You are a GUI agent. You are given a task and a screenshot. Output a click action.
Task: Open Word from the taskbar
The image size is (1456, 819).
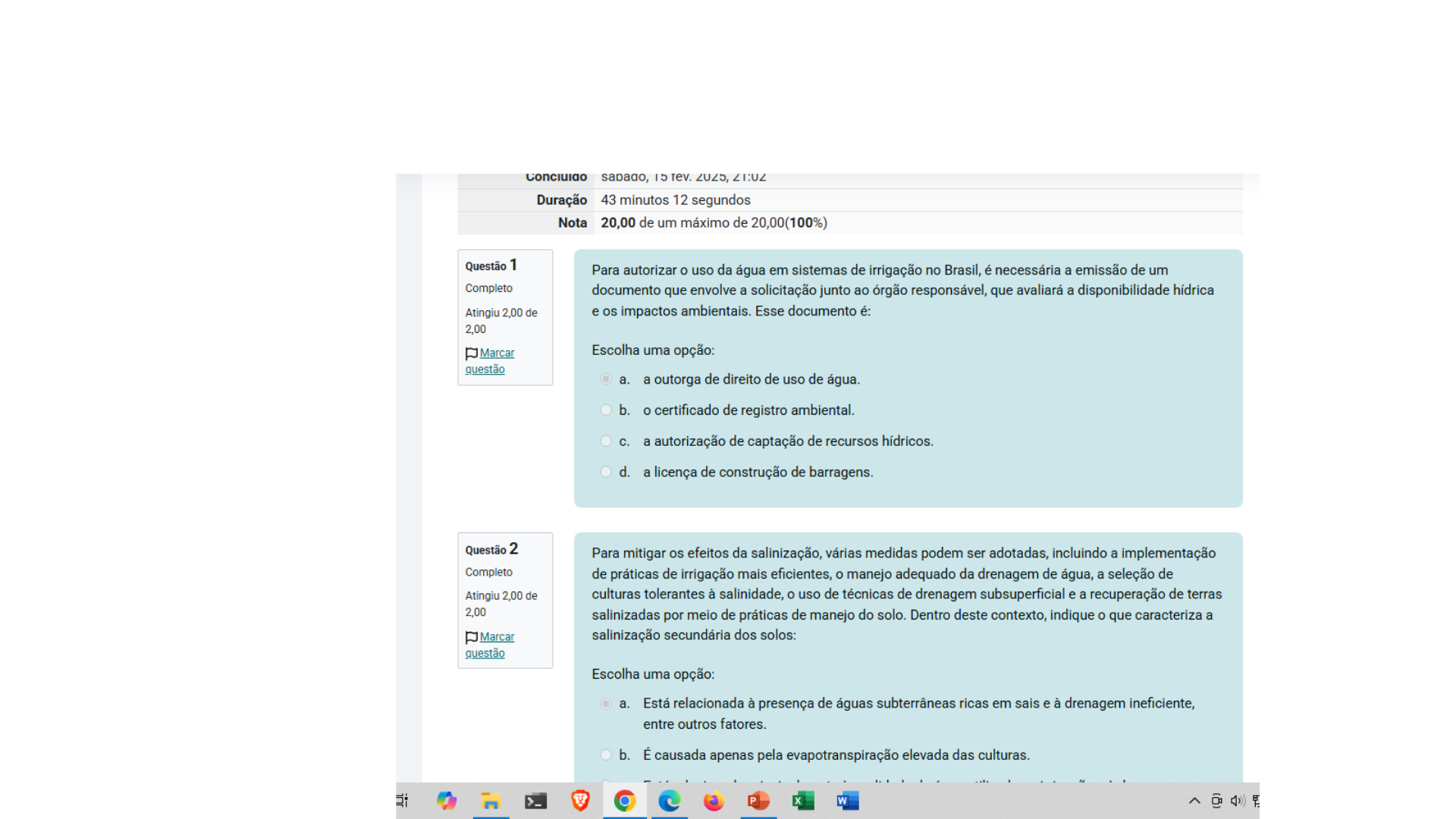coord(847,801)
